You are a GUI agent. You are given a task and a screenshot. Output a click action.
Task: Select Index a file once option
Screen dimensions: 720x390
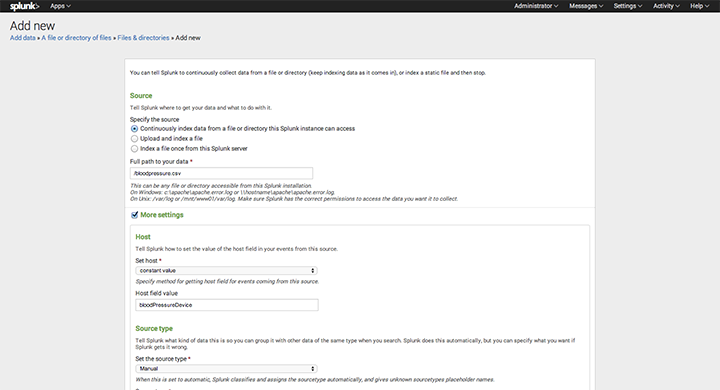[134, 149]
